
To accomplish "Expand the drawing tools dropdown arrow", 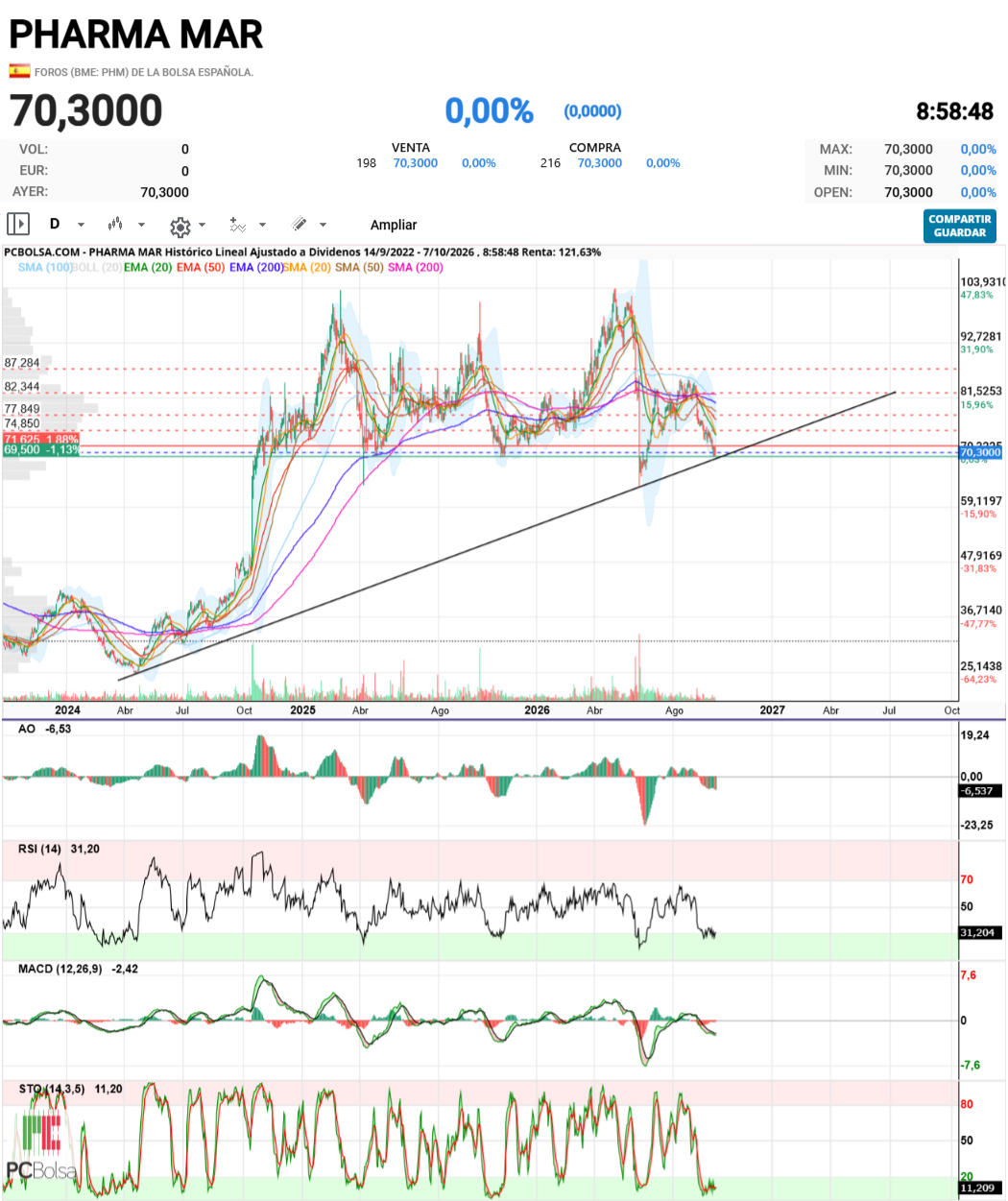I will tap(323, 226).
